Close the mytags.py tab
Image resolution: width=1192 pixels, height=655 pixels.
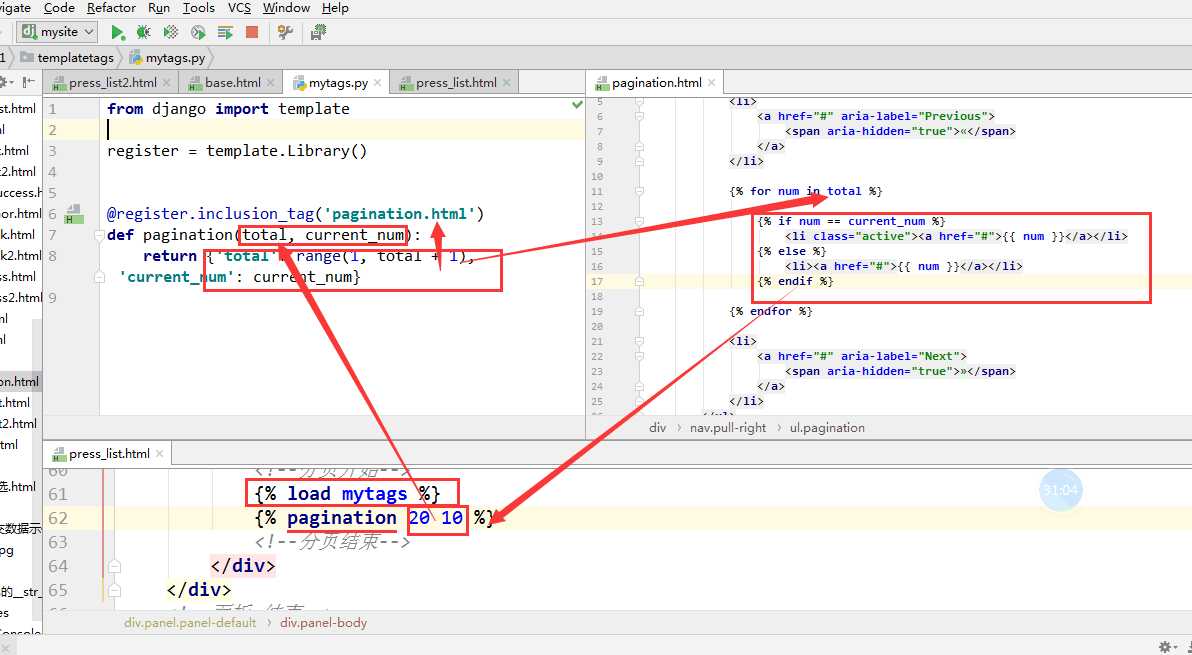(377, 82)
